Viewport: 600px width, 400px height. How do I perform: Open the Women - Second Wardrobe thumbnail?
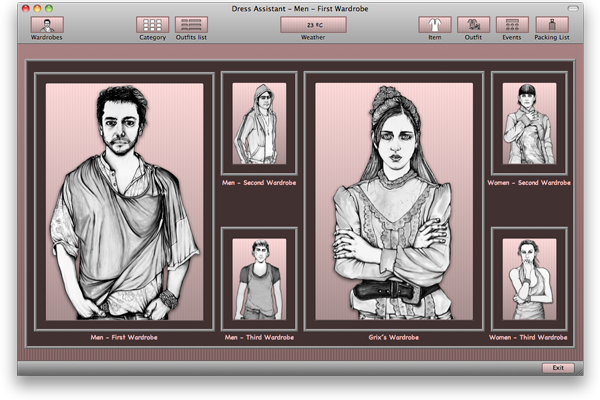pos(529,123)
